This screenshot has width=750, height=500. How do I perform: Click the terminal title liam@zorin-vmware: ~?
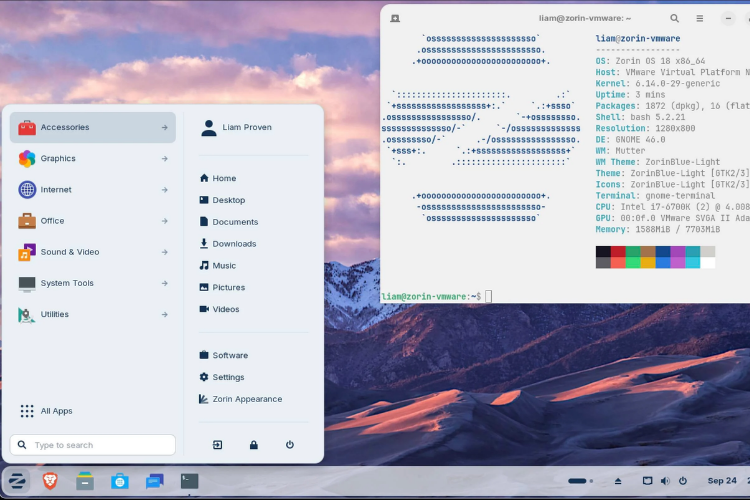tap(585, 18)
